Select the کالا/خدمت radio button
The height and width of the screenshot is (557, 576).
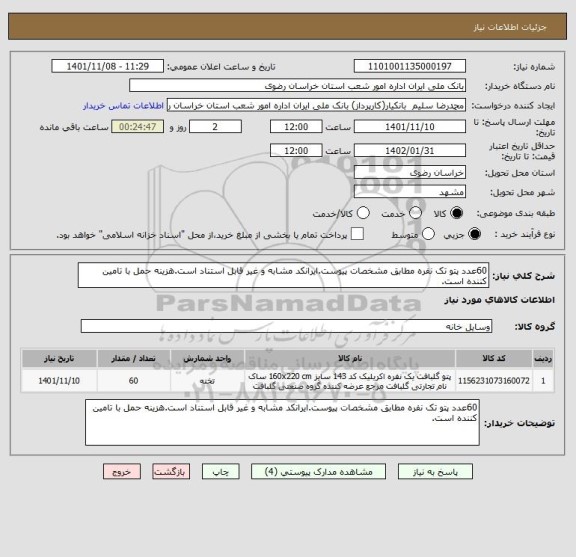click(x=363, y=213)
